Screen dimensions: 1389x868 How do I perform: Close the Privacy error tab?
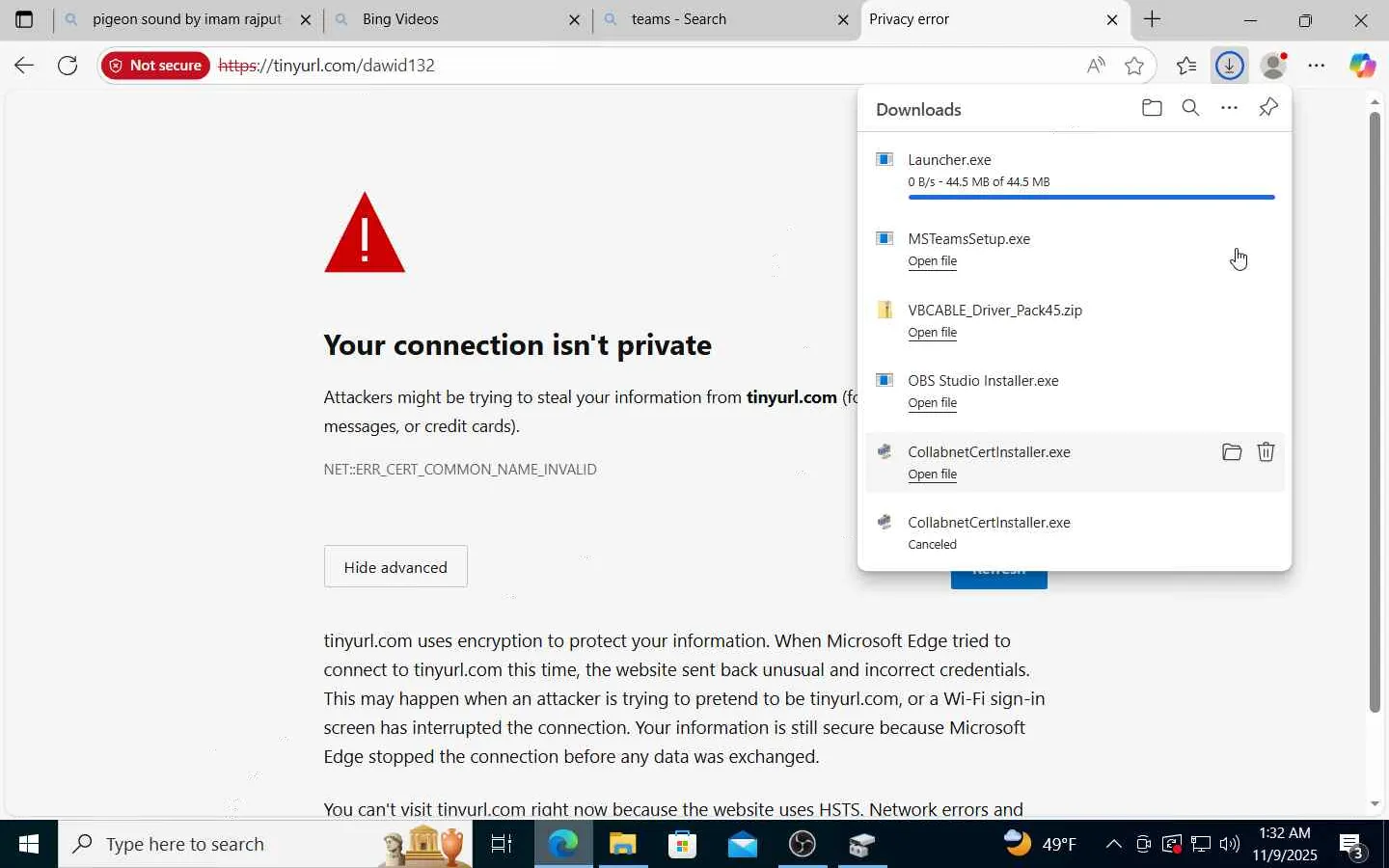(1112, 19)
